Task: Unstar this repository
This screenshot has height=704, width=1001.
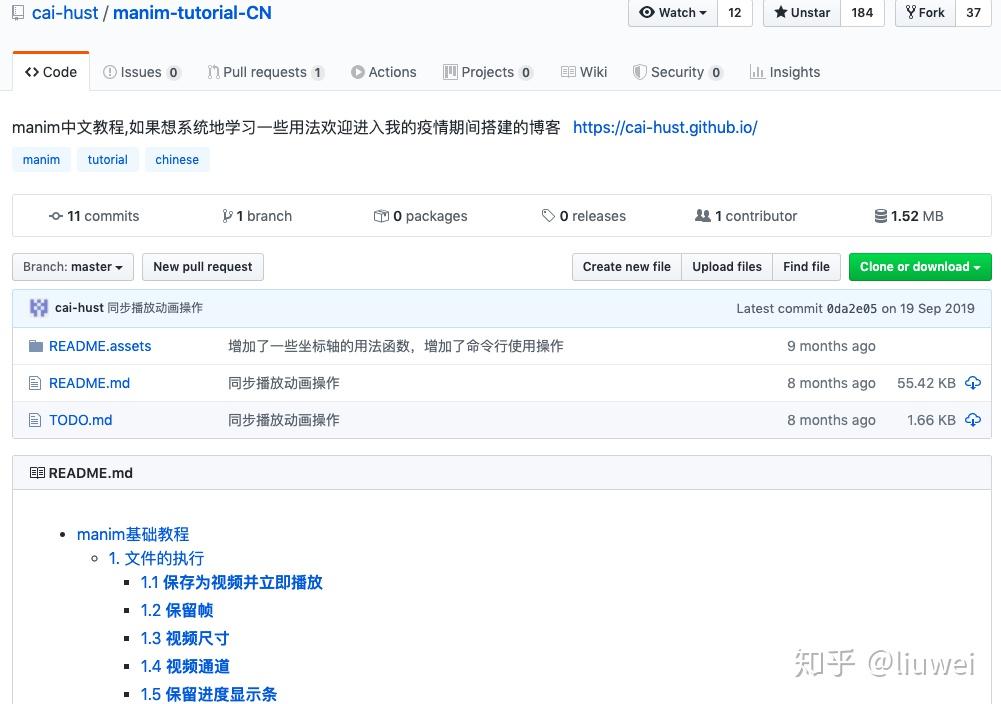Action: click(802, 13)
